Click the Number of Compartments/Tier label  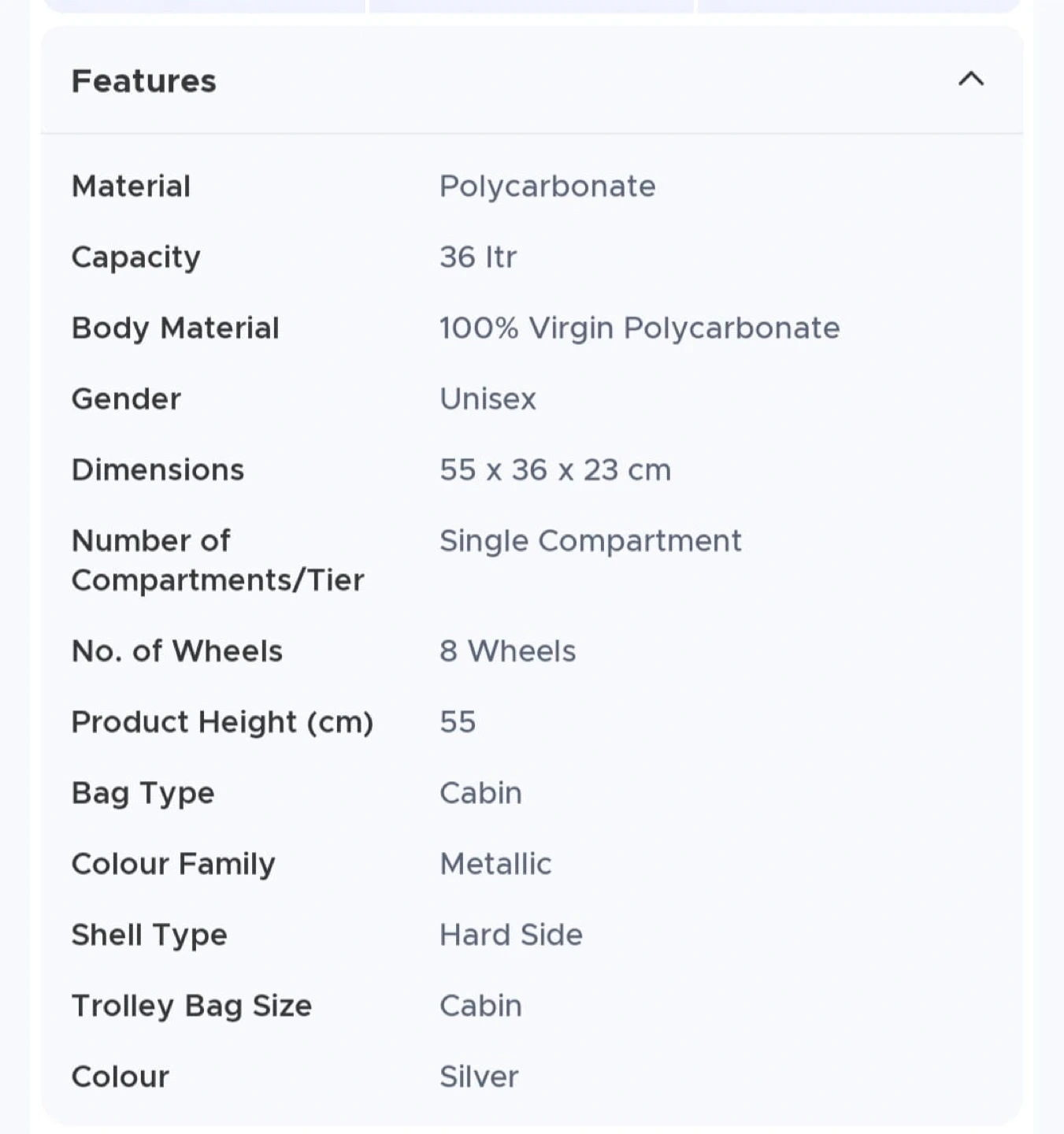coord(217,560)
